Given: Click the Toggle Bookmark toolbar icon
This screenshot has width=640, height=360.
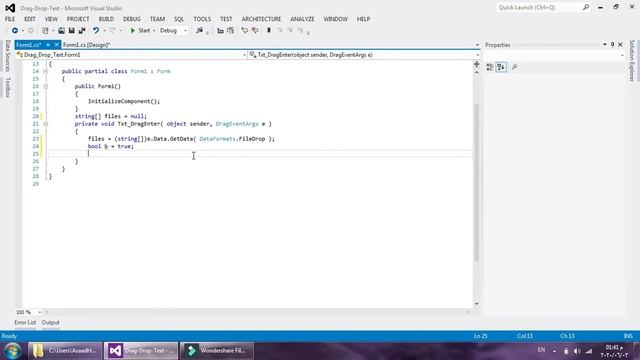Looking at the screenshot, I should [x=269, y=31].
